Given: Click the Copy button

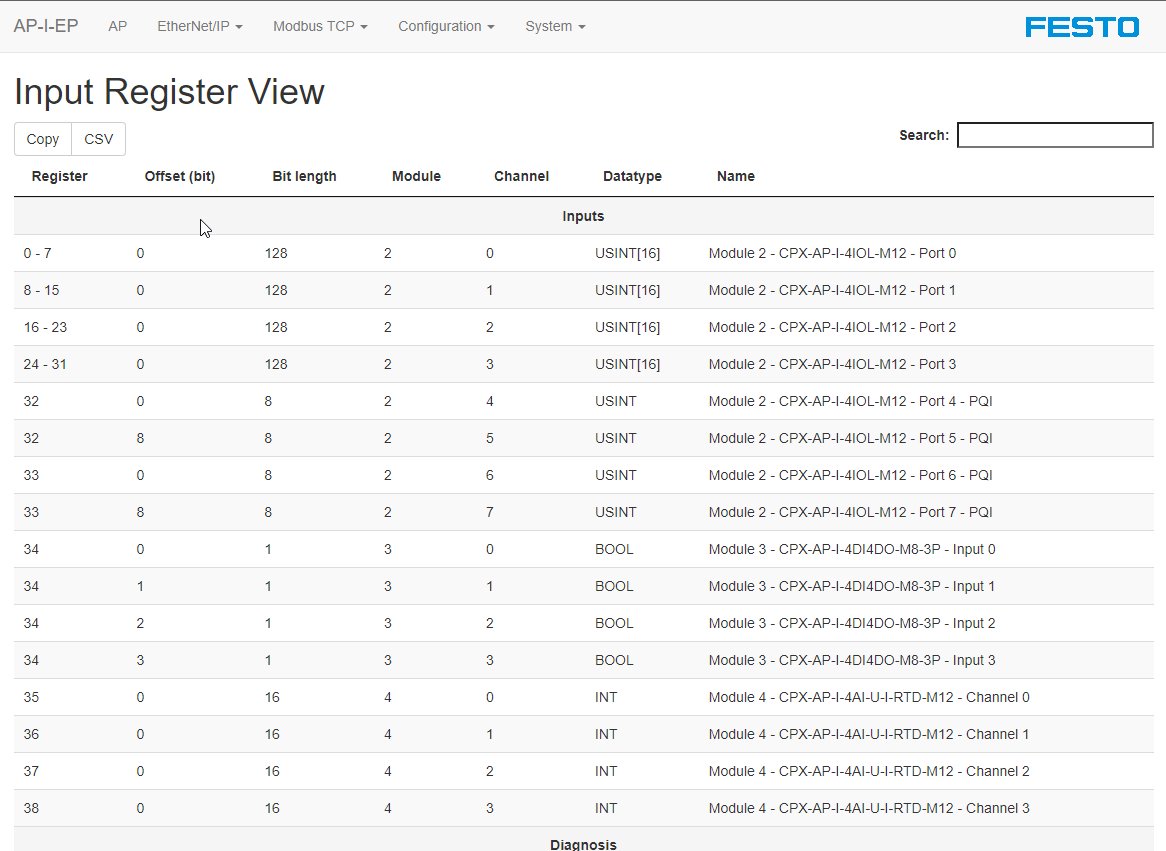Looking at the screenshot, I should tap(43, 139).
